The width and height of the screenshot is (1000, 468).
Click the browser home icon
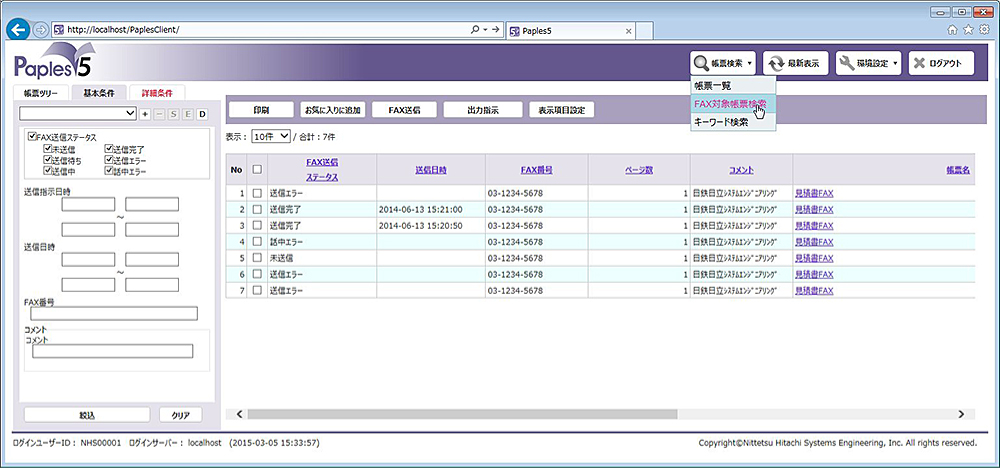pos(953,30)
